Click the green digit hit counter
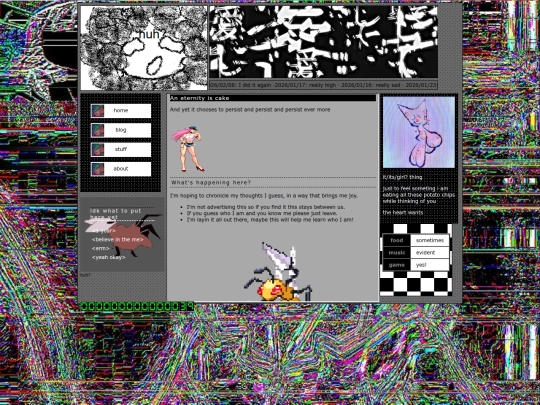 pyautogui.click(x=137, y=306)
